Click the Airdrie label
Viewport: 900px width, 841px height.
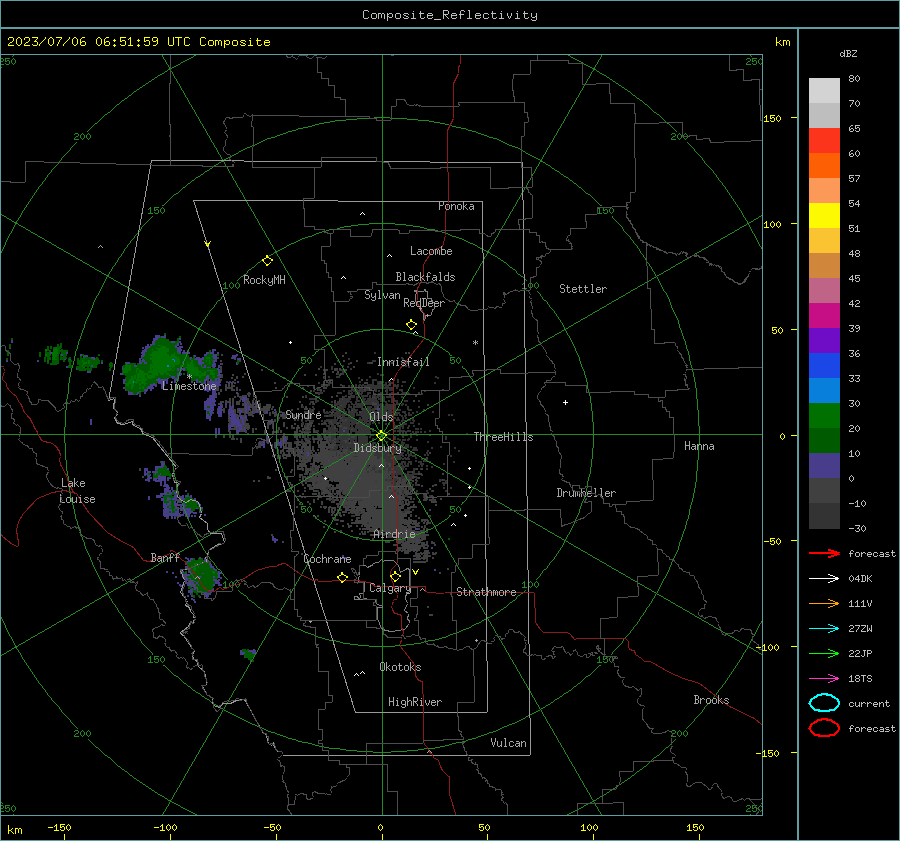click(394, 534)
